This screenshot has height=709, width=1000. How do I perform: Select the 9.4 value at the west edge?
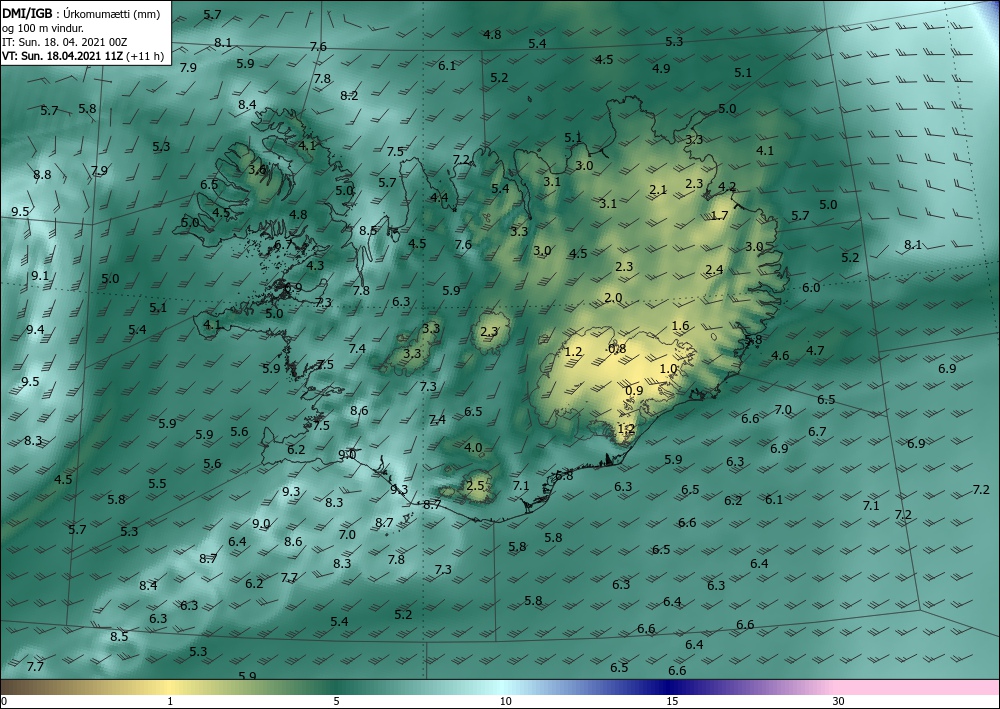[x=35, y=330]
